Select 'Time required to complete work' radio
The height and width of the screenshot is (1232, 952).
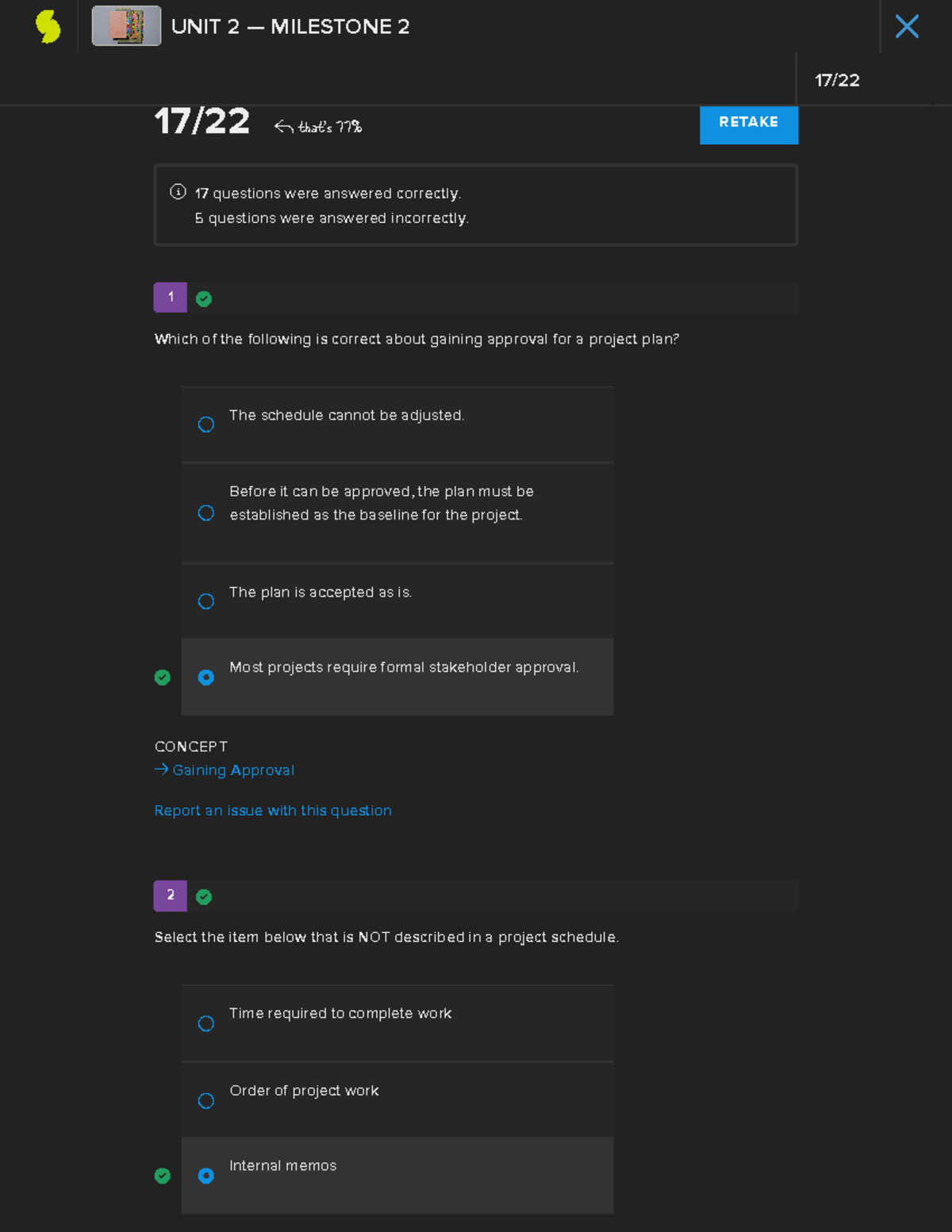pos(205,1023)
